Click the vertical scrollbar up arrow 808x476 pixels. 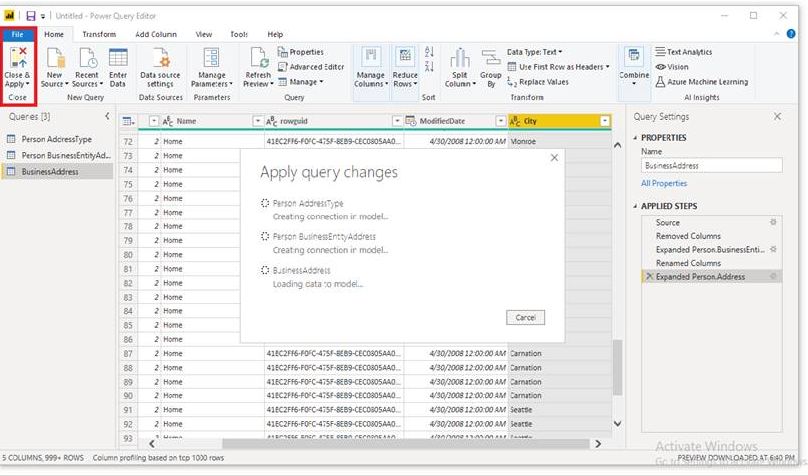617,145
